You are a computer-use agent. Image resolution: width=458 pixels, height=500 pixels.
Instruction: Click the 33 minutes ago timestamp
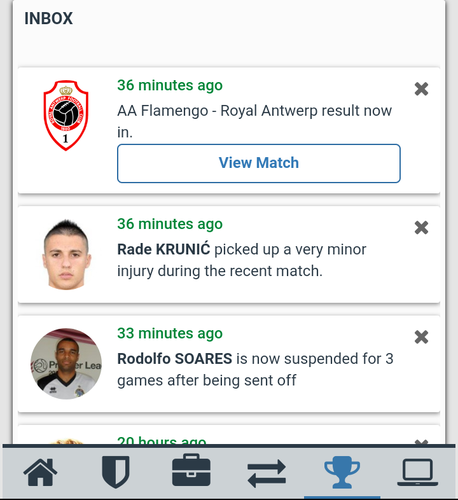(170, 333)
